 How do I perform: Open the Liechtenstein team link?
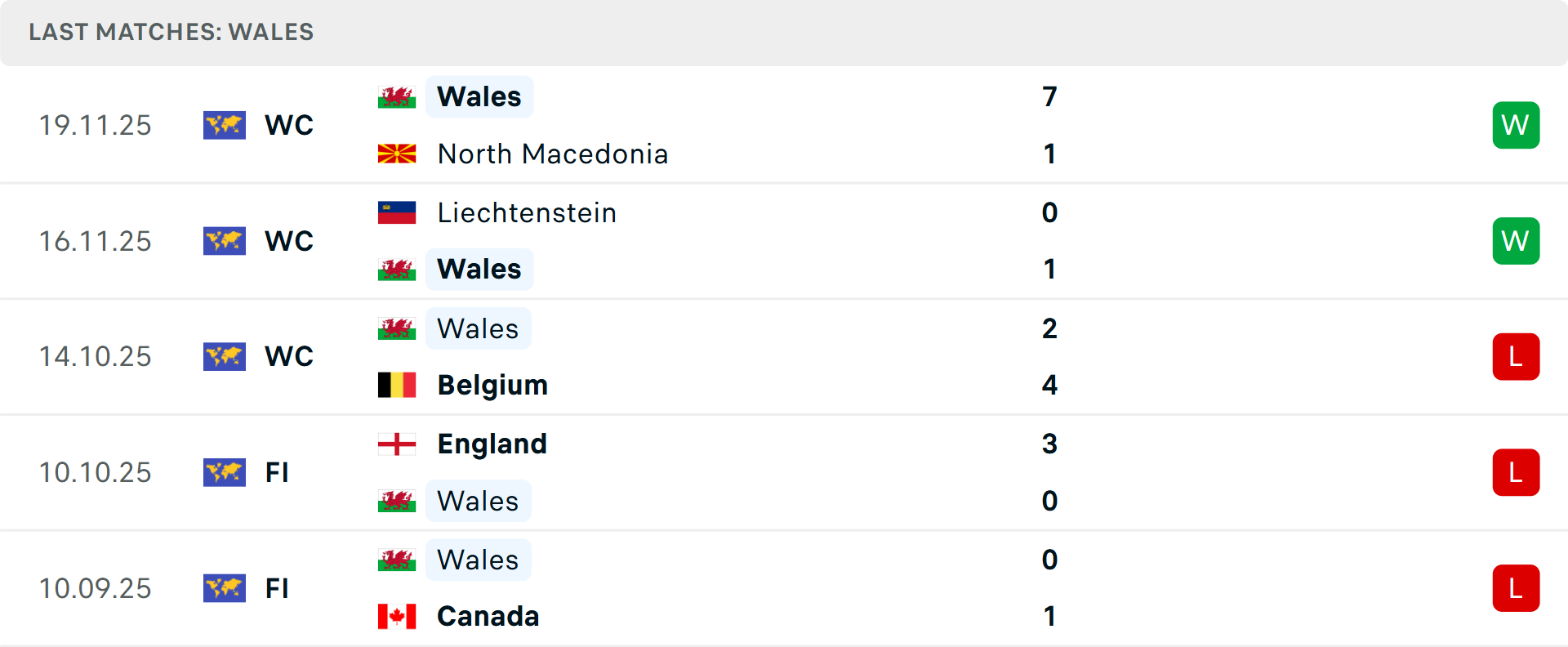(527, 212)
